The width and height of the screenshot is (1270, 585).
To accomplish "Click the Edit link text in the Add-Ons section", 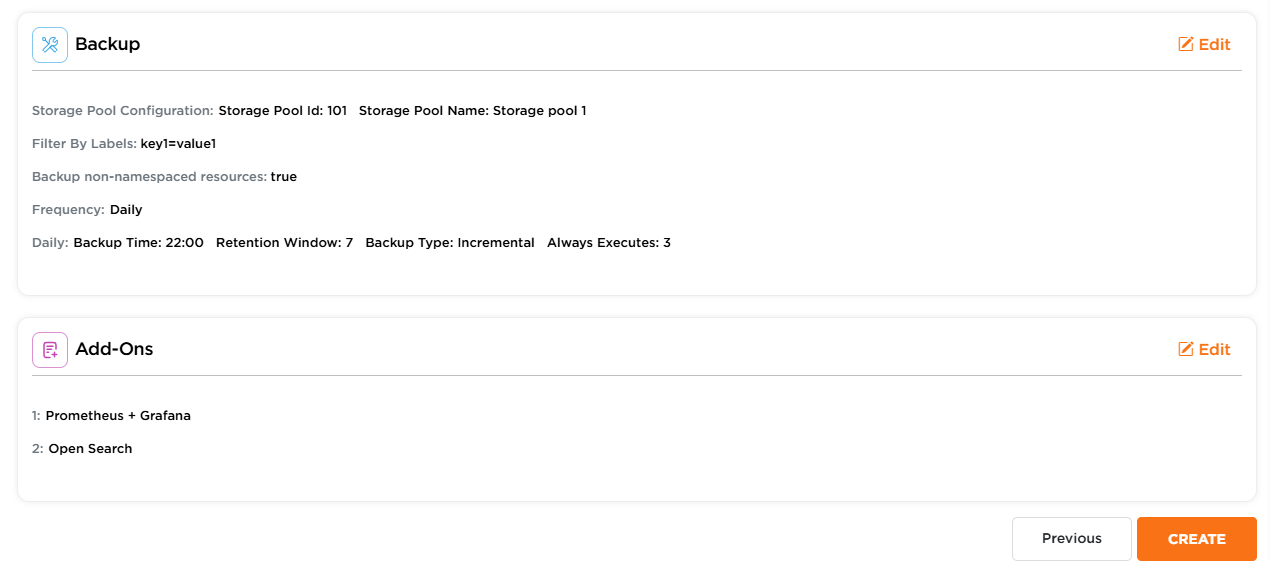I will [1215, 350].
